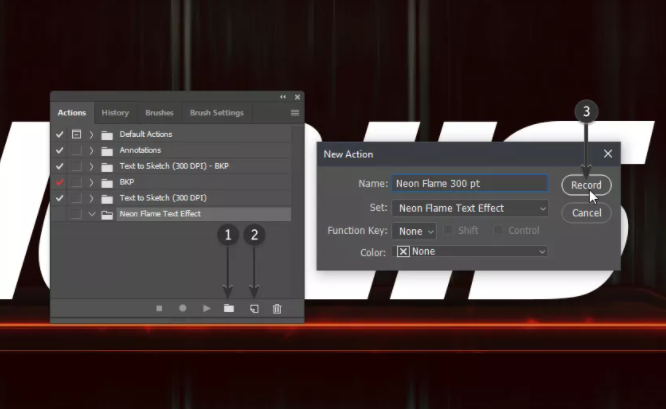The height and width of the screenshot is (409, 666).
Task: Open the Actions panel hamburger menu
Action: 295,113
